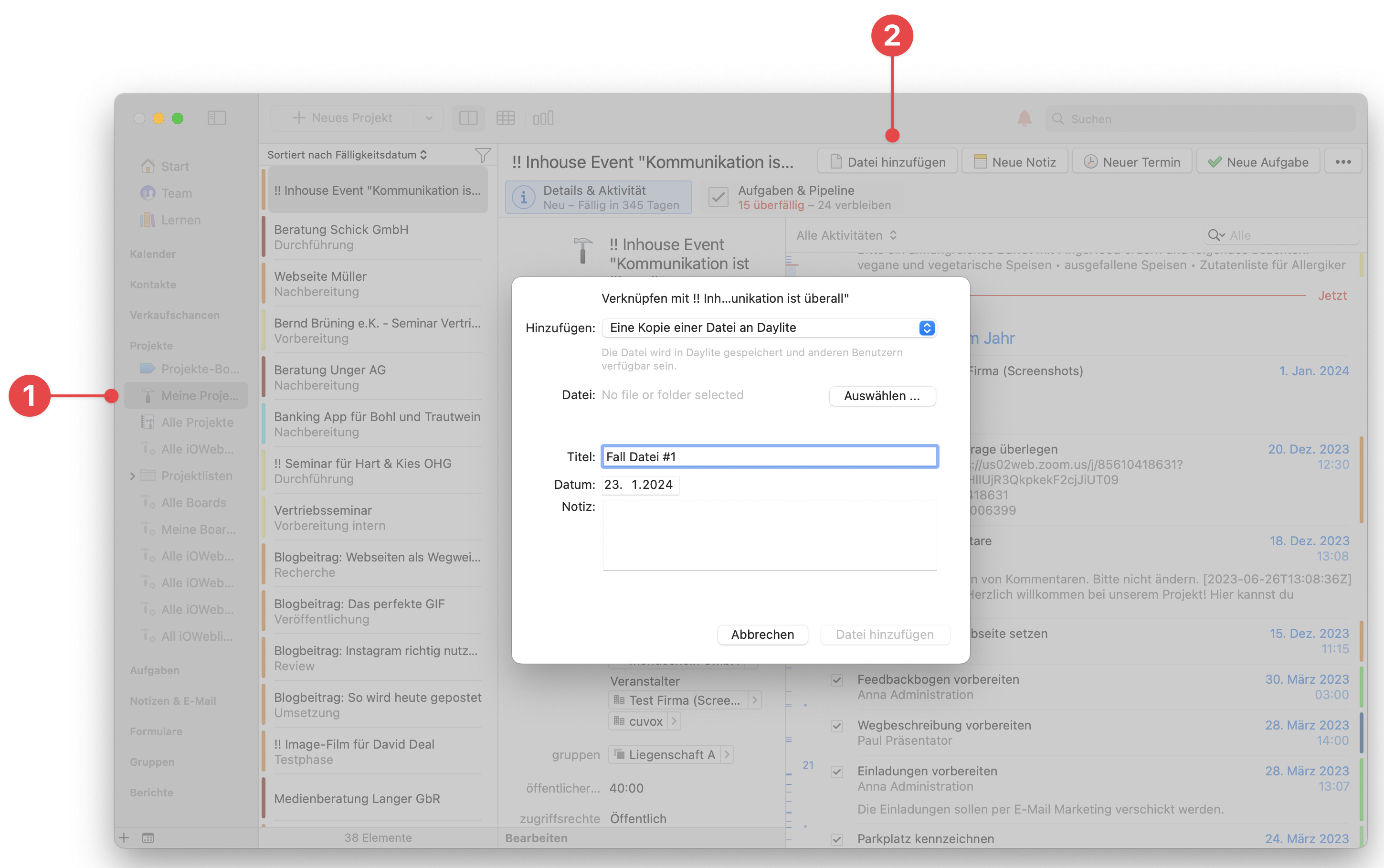
Task: Click the plus icon at sidebar bottom
Action: pos(124,837)
